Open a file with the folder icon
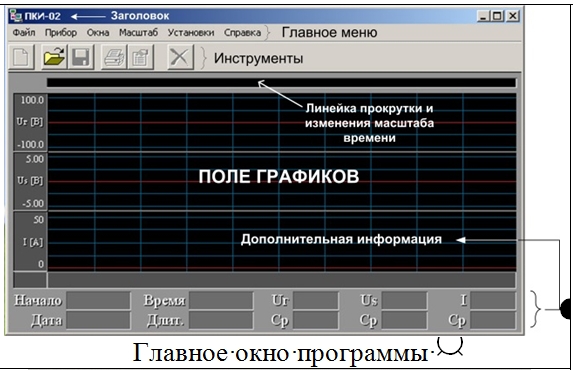 (54, 57)
